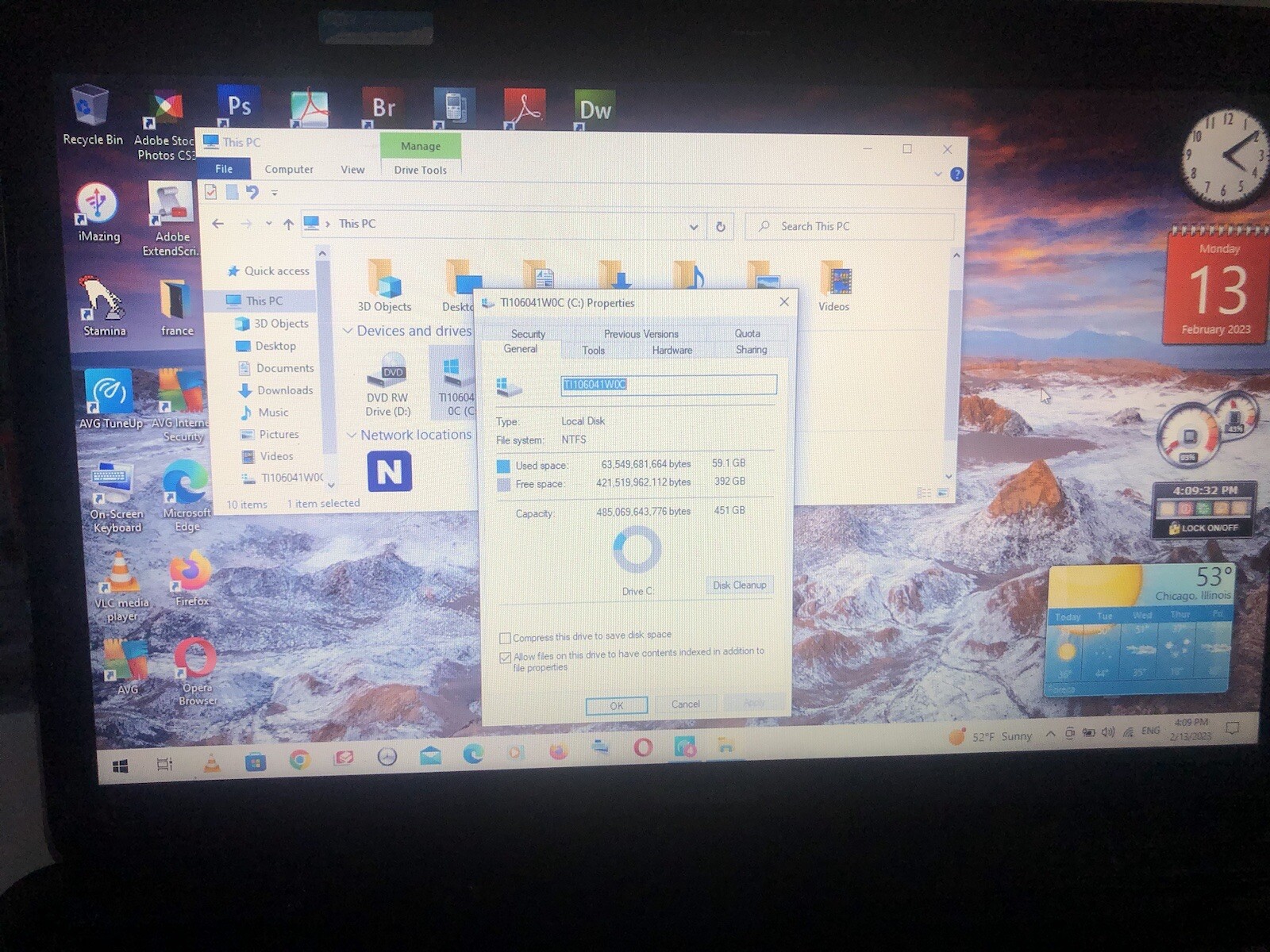This screenshot has width=1270, height=952.
Task: Expand the ribbon chevron in Explorer
Action: coord(938,174)
